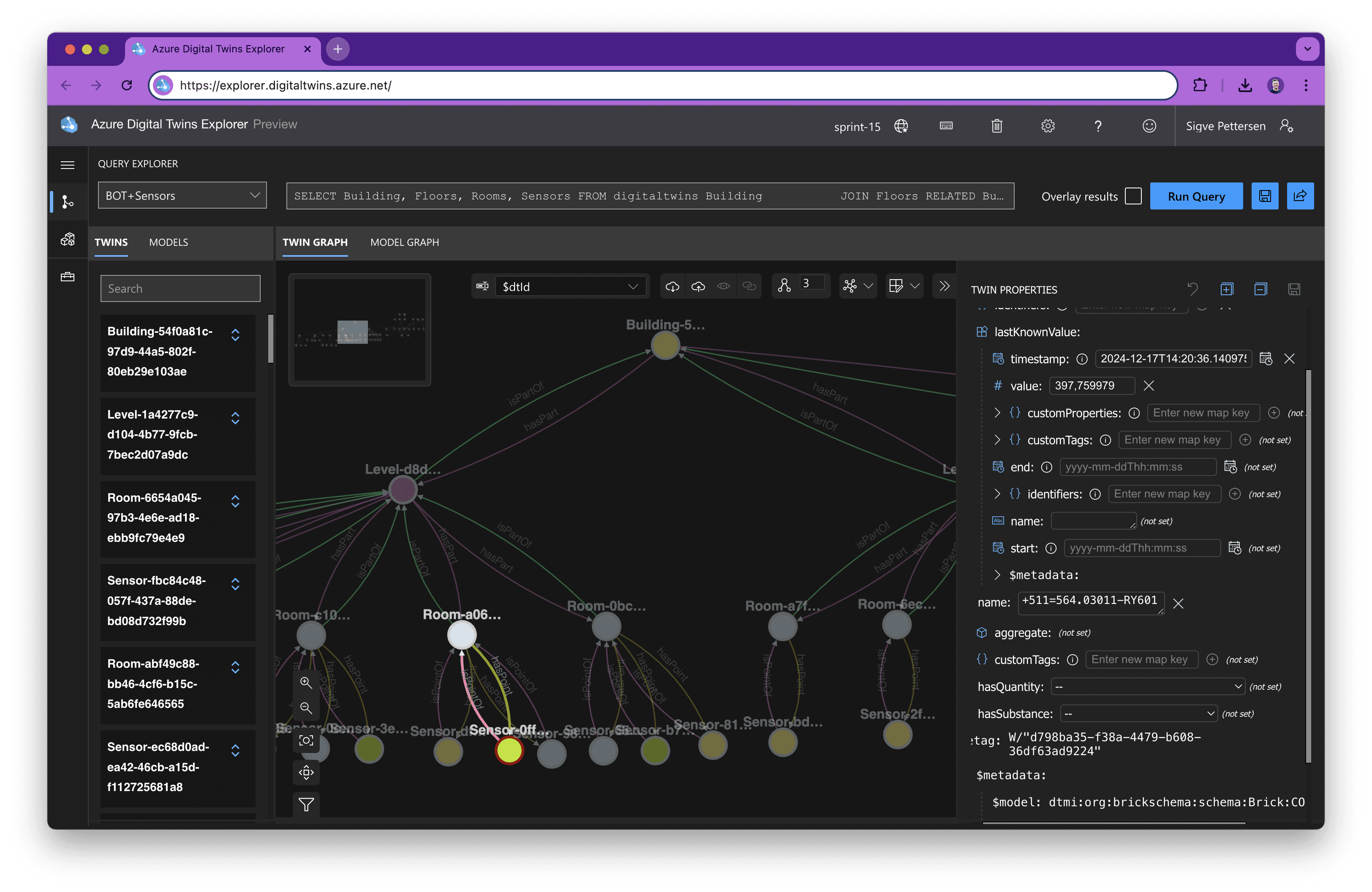Click the pan-navigation arrows icon in graph
This screenshot has height=892, width=1372.
(x=306, y=772)
